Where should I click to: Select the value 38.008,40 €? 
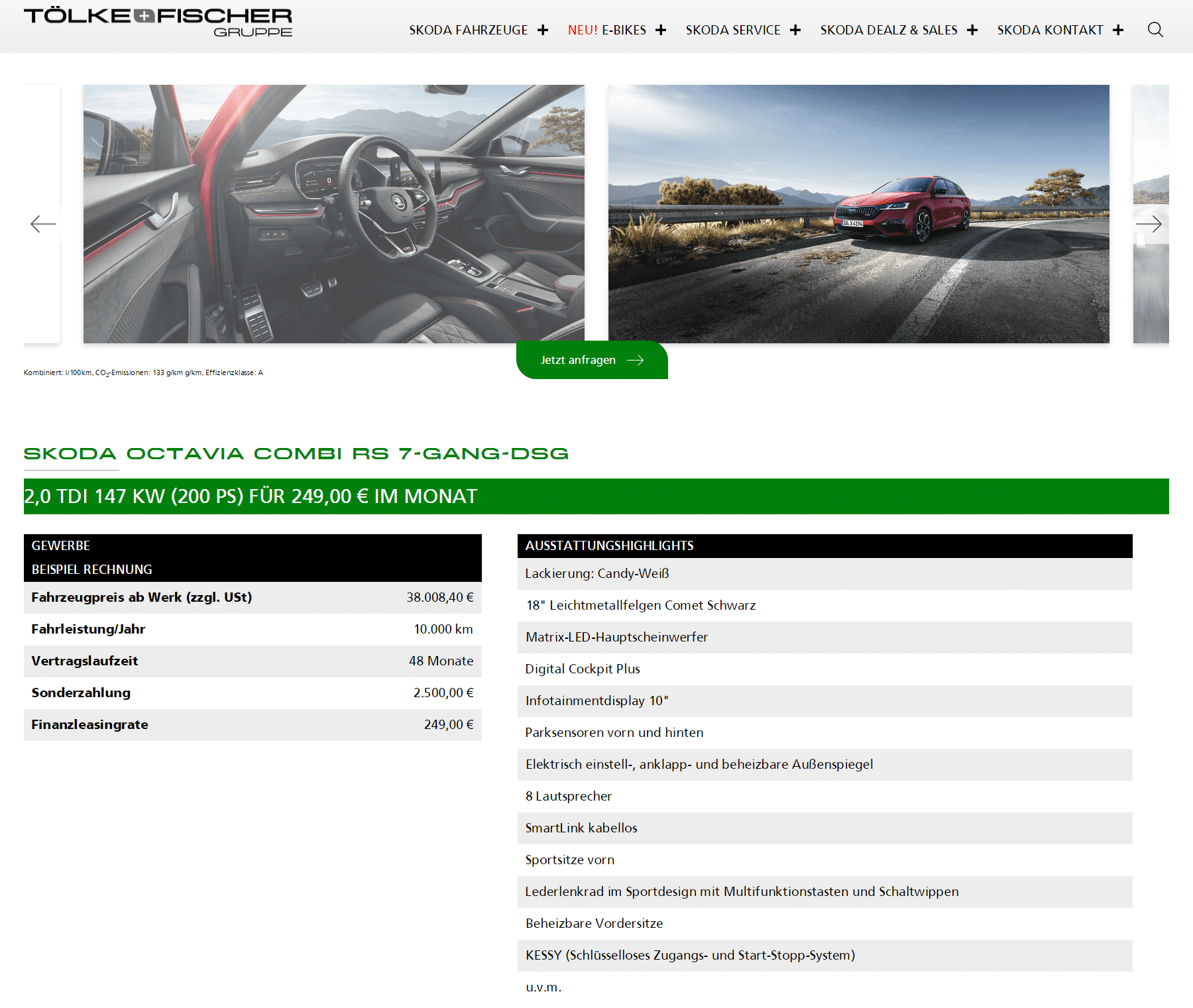click(440, 597)
